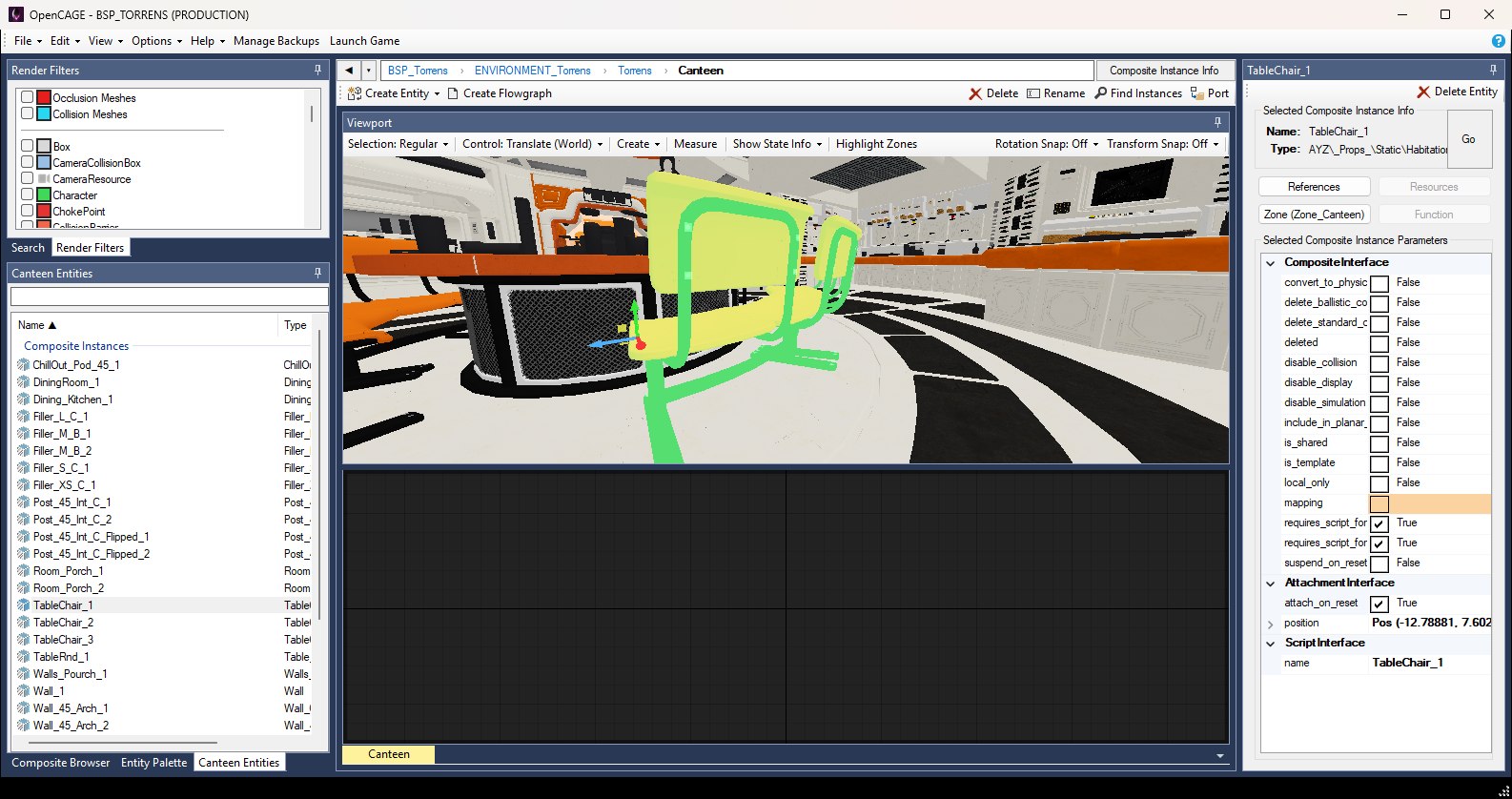Click the red Occlusion Meshes color swatch
Image resolution: width=1512 pixels, height=799 pixels.
pos(44,97)
